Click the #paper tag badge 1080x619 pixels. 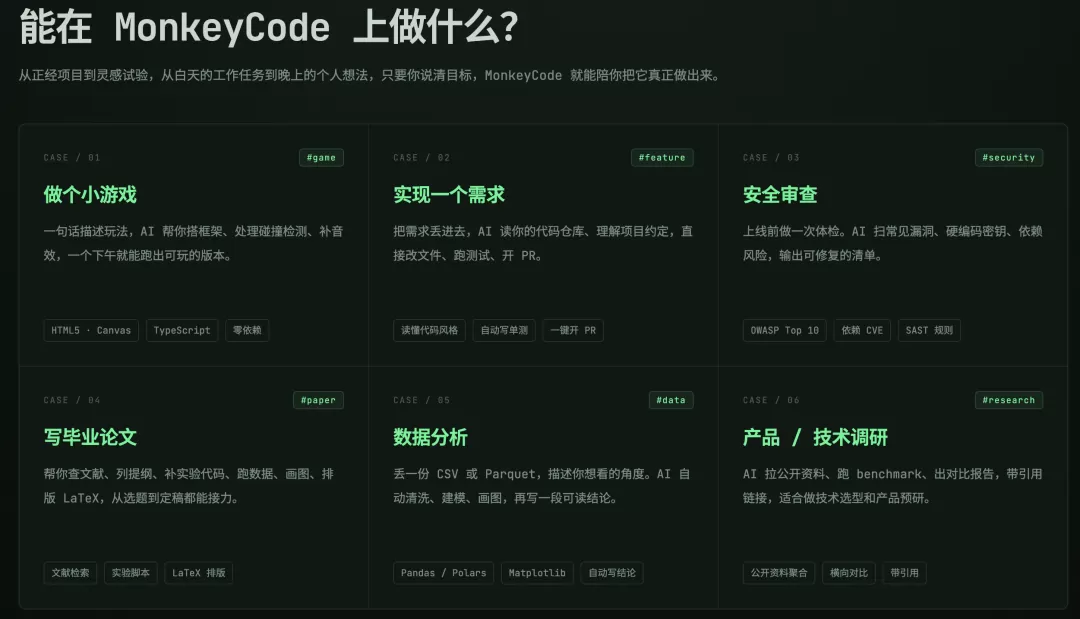tap(318, 400)
